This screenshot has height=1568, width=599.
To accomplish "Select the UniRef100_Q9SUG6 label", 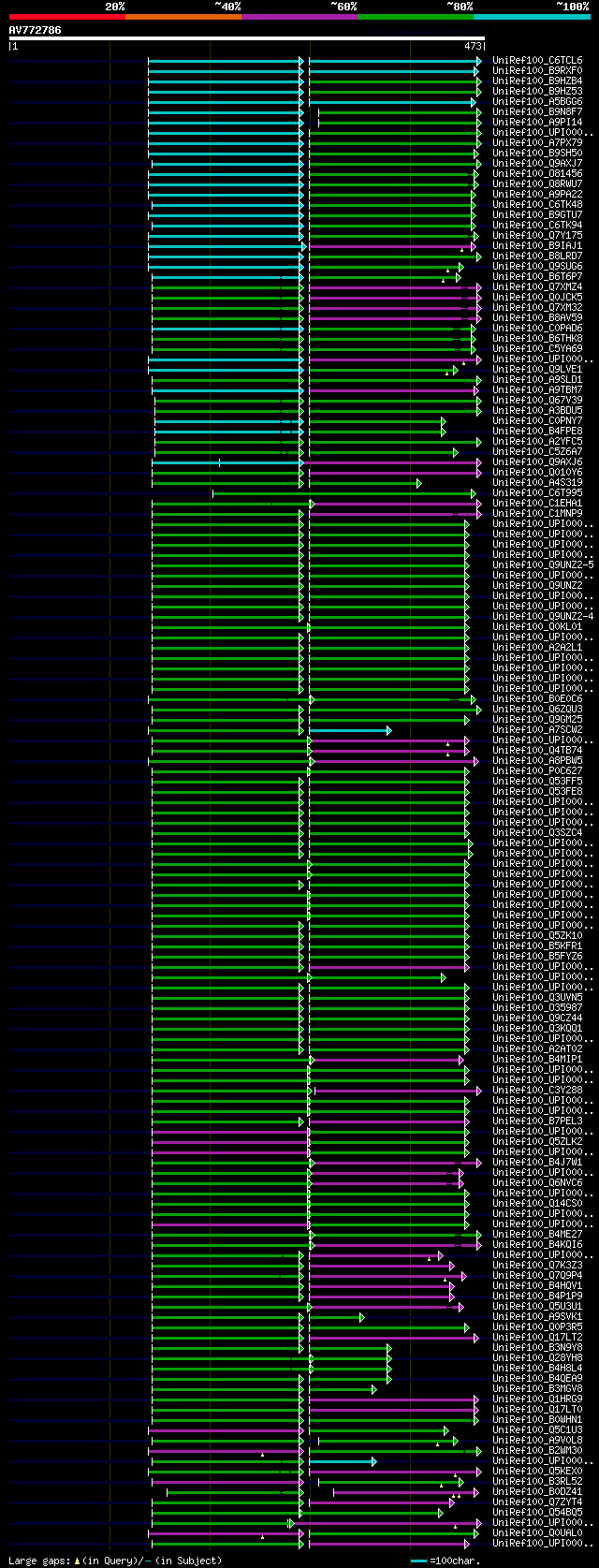I will 537,267.
